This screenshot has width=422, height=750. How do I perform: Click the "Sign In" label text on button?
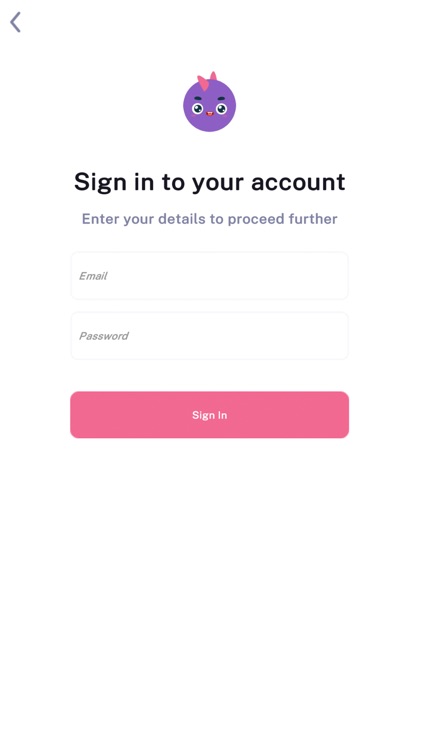click(x=210, y=415)
